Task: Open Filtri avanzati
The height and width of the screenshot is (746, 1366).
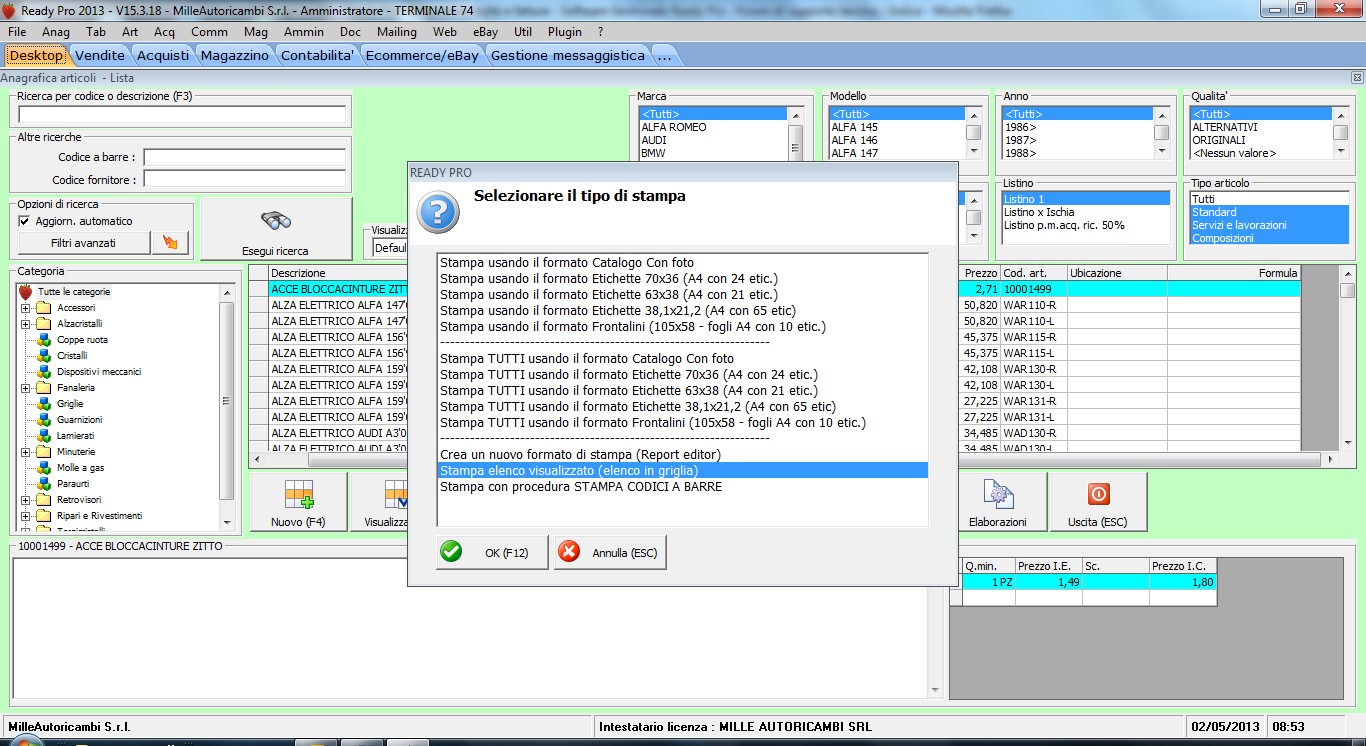Action: coord(83,242)
